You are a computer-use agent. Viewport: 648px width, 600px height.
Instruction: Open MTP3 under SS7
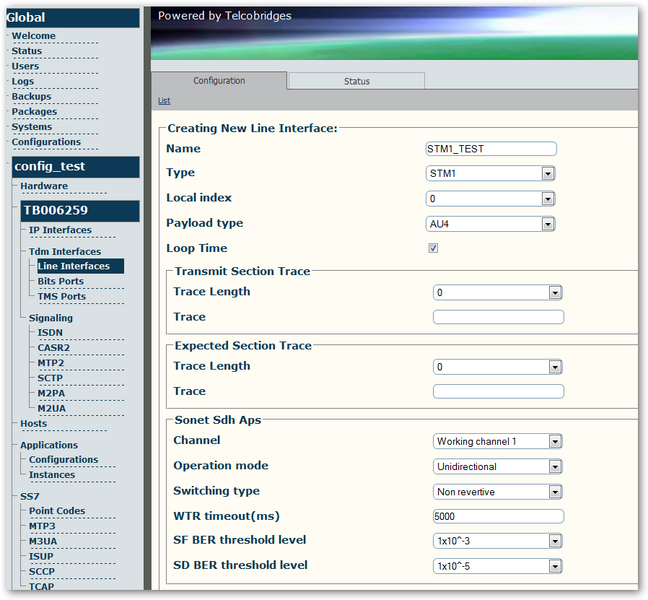42,526
